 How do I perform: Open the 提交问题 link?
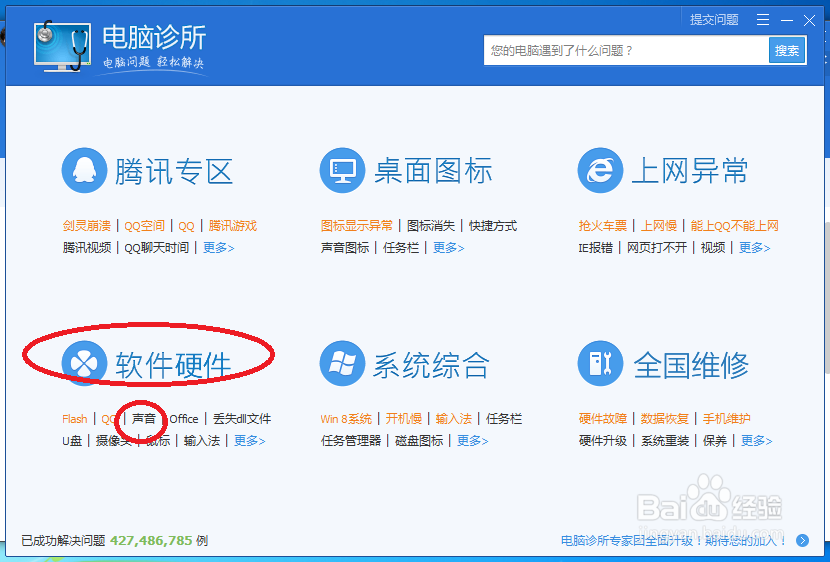click(714, 20)
